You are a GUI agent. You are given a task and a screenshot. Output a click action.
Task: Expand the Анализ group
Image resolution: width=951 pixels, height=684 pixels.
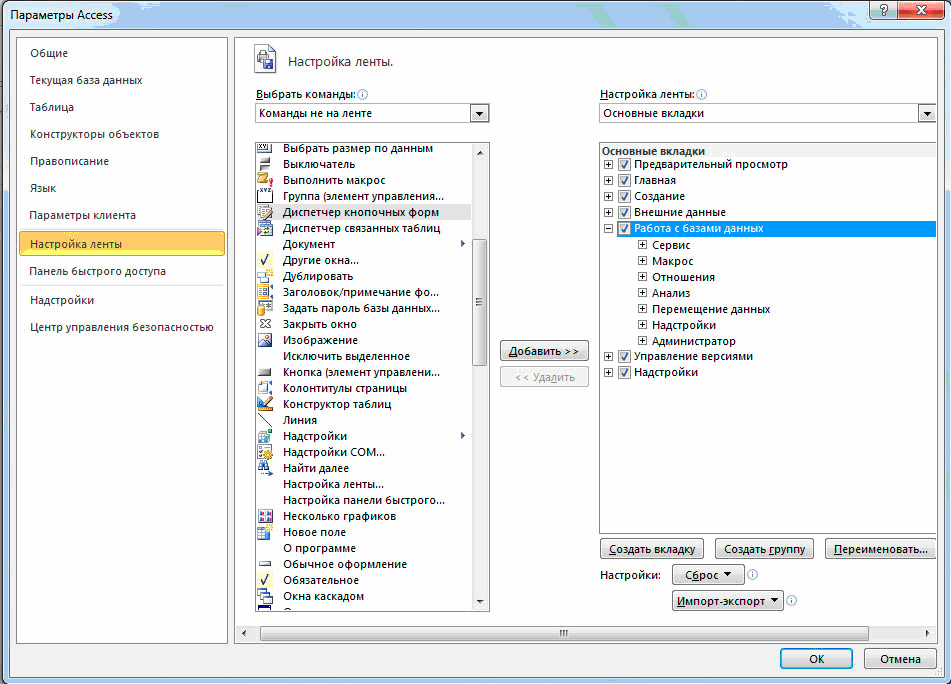point(642,292)
